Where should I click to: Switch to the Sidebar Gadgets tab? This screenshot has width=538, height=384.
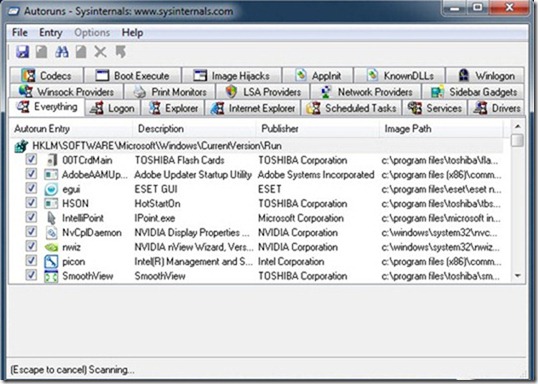pyautogui.click(x=473, y=92)
